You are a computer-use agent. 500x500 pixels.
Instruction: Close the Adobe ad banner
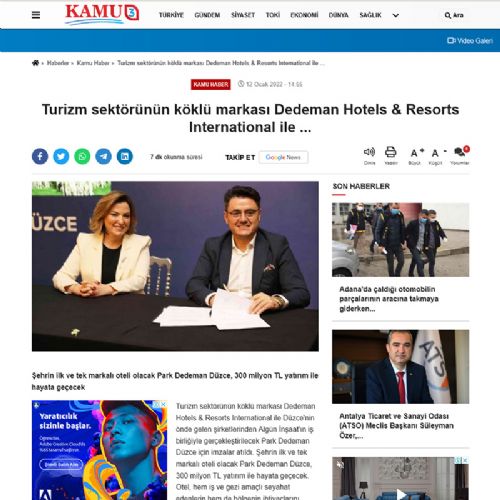click(164, 404)
